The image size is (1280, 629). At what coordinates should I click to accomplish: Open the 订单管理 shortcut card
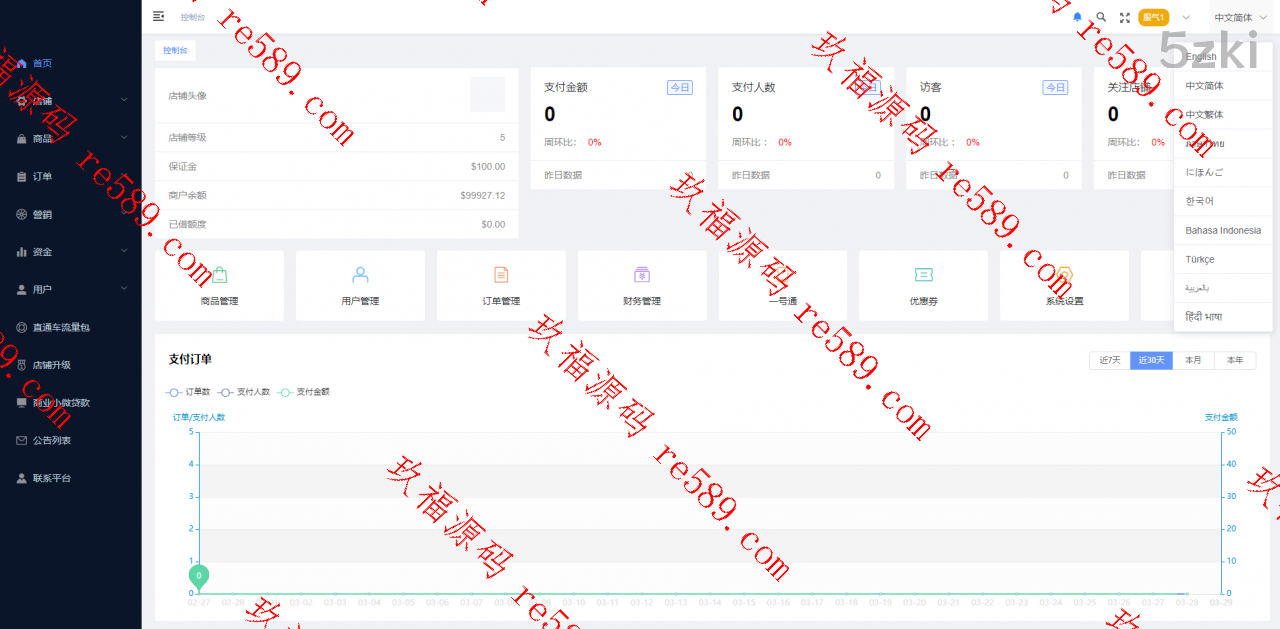pos(501,285)
